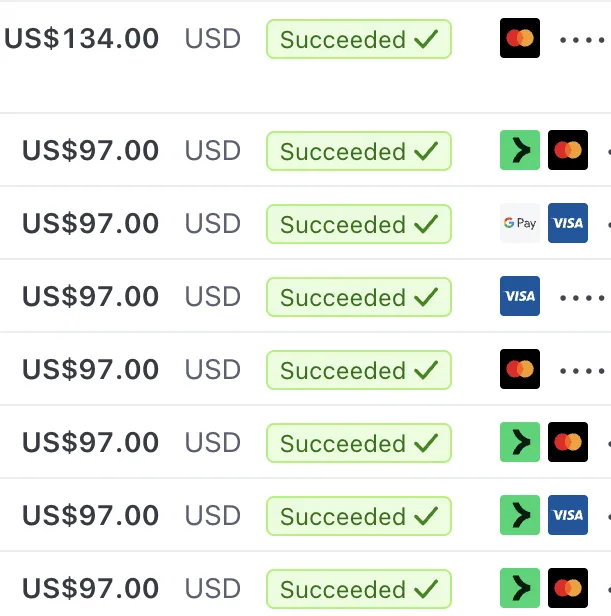
Task: Click the Succeeded badge in the Google Pay row
Action: (x=359, y=224)
